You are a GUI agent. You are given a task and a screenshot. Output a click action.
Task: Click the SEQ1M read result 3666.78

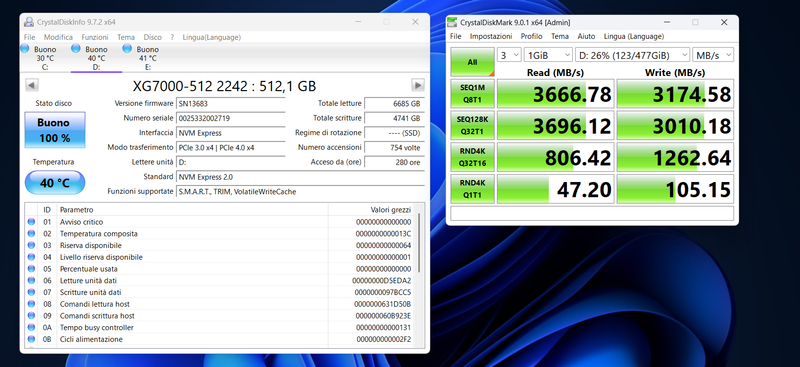coord(556,94)
